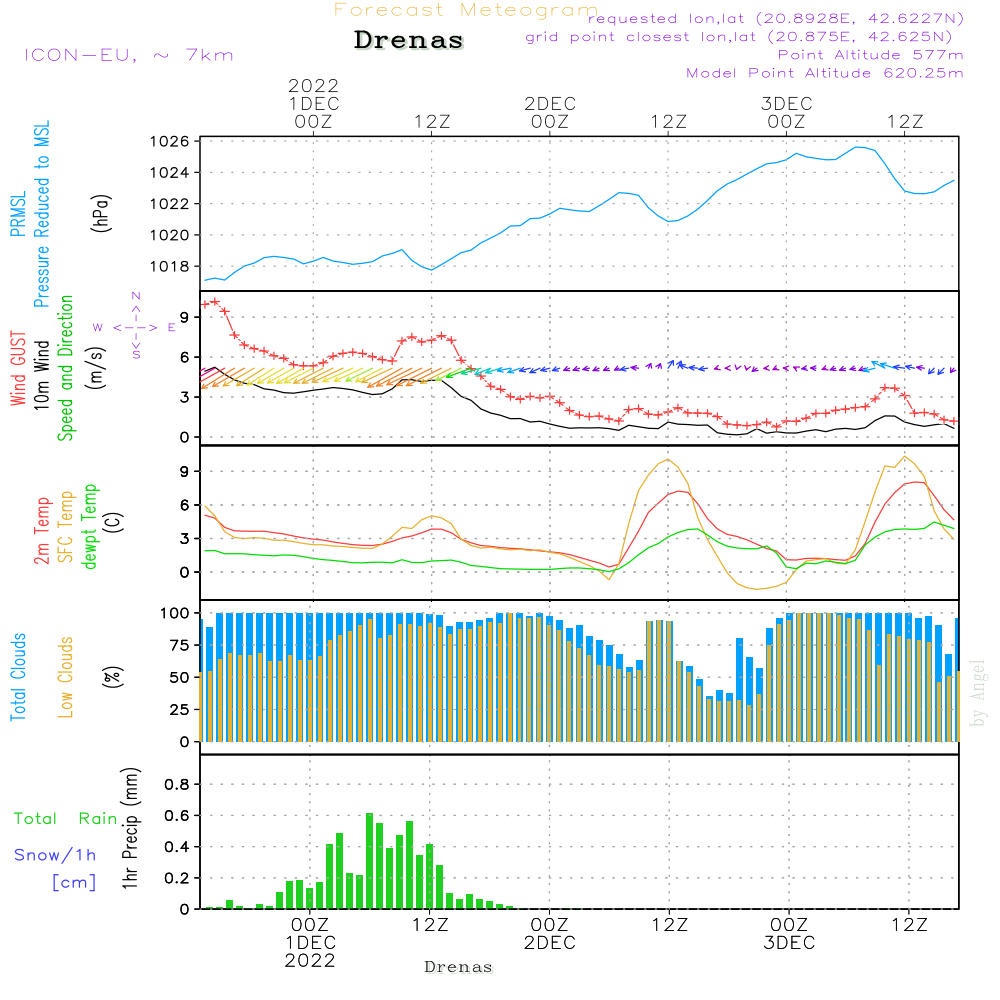Click the green "dewpt Temp" label
The image size is (1000, 1000).
[89, 526]
